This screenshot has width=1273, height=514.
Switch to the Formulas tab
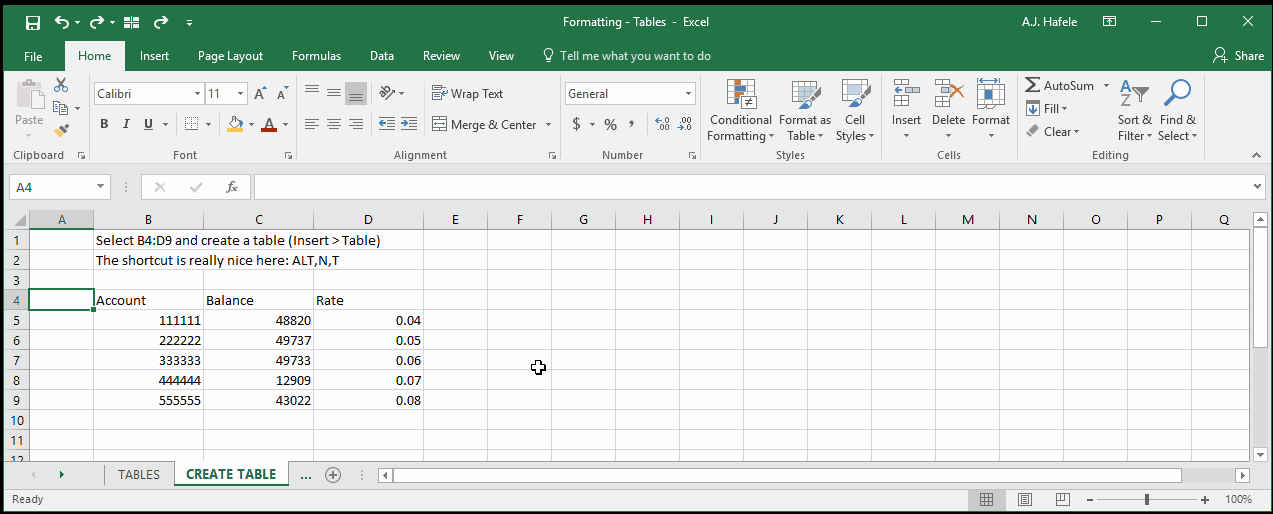pos(316,56)
